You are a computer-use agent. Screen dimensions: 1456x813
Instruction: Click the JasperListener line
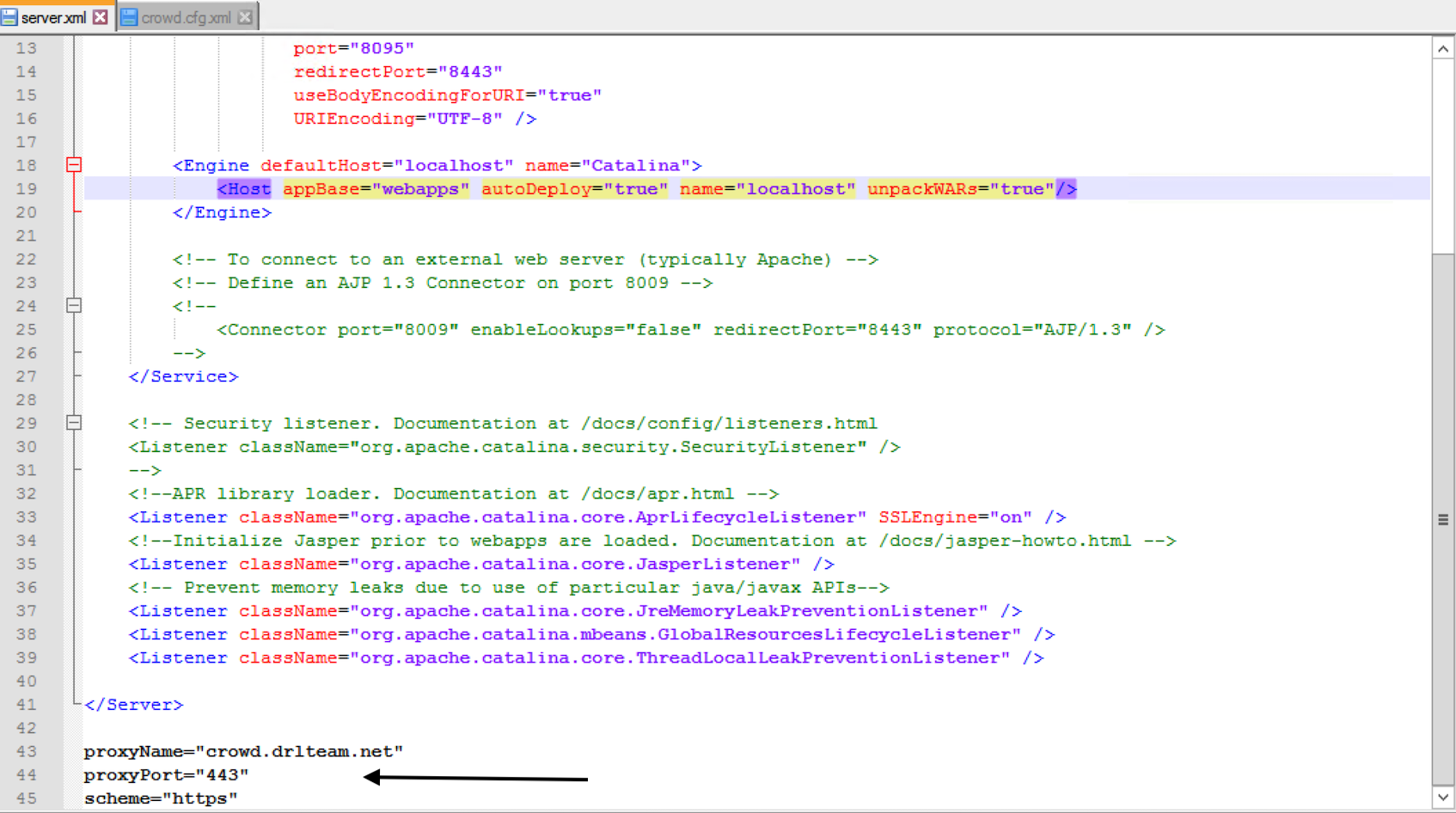tap(481, 565)
